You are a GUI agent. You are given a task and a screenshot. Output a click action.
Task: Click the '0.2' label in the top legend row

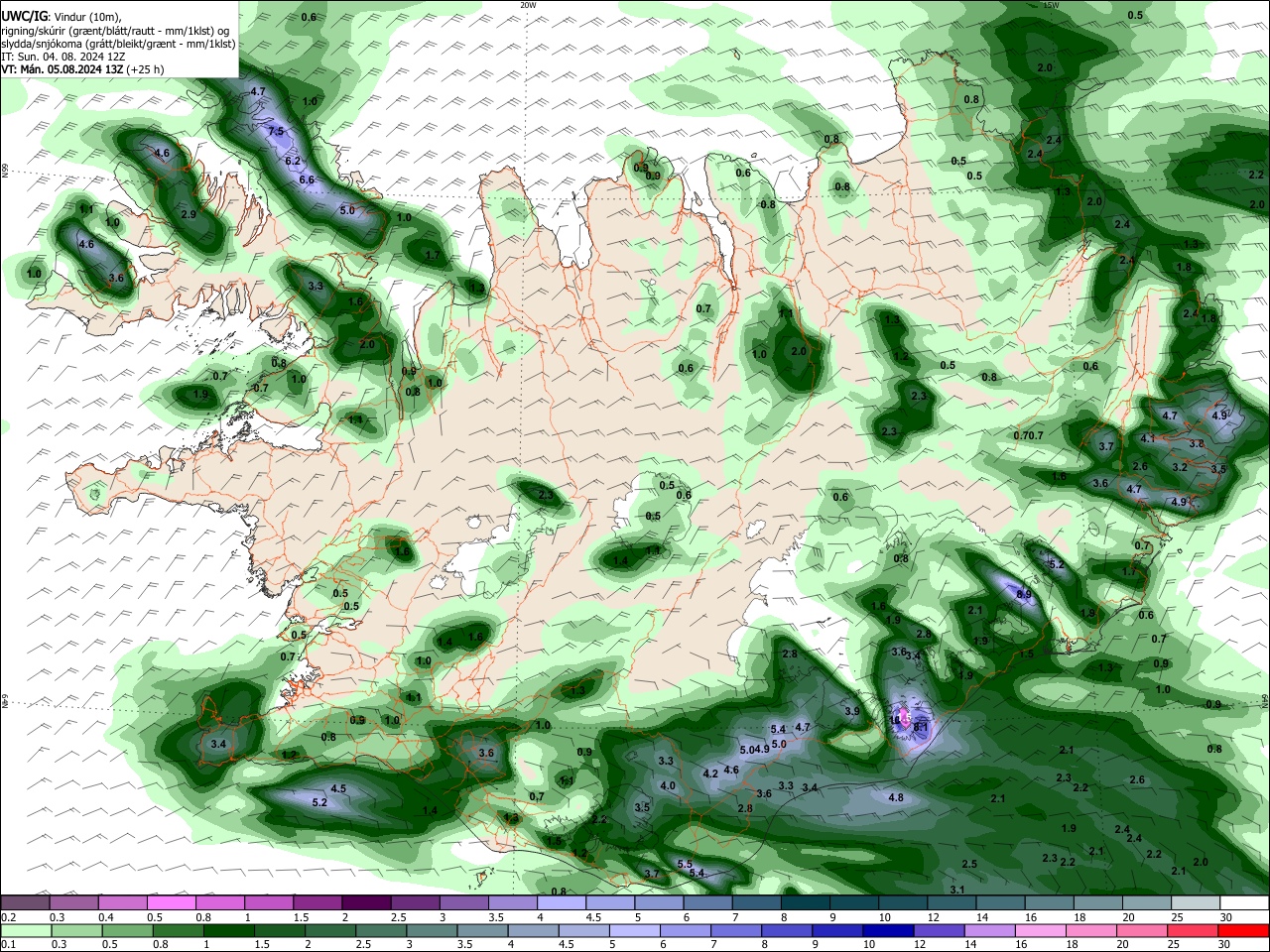pyautogui.click(x=8, y=917)
